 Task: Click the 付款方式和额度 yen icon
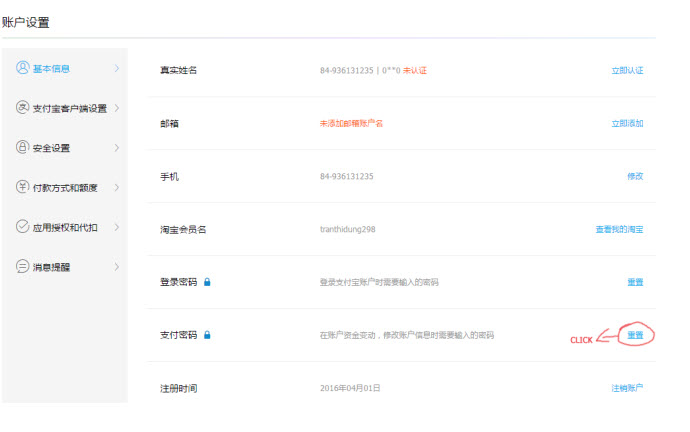23,187
